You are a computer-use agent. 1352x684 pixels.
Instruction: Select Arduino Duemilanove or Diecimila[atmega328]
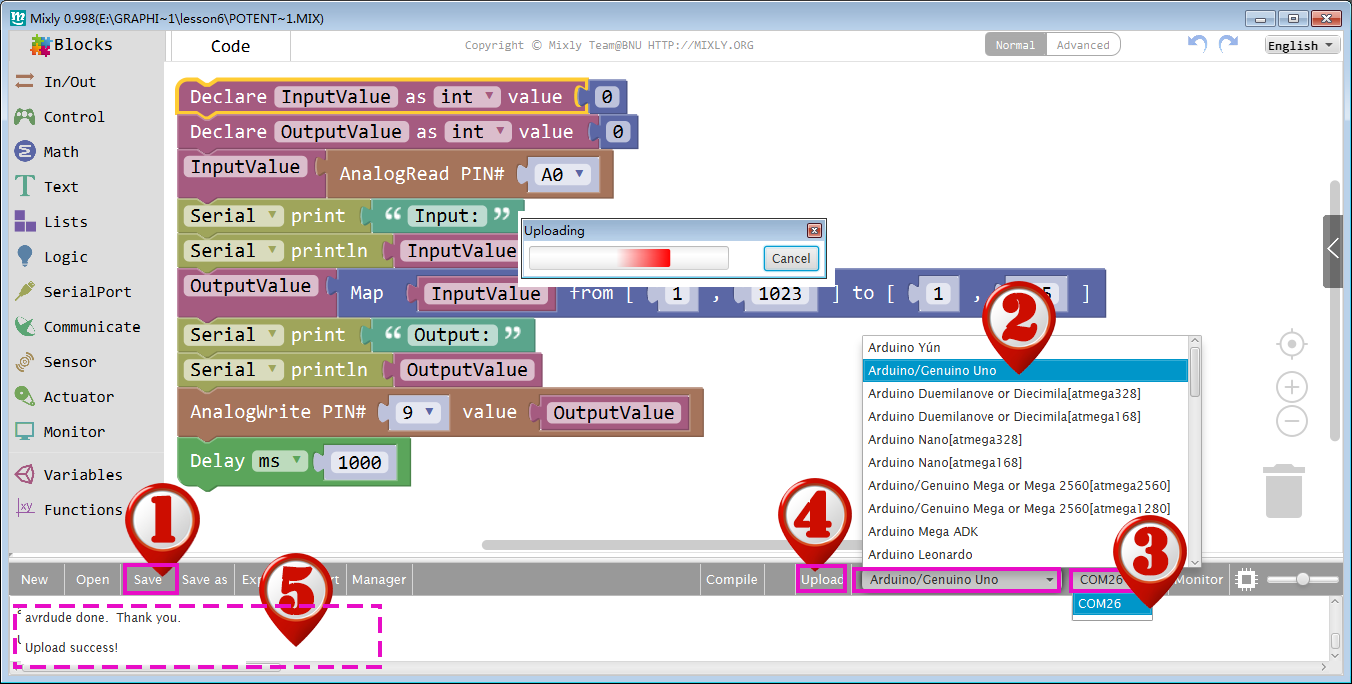click(x=1025, y=393)
